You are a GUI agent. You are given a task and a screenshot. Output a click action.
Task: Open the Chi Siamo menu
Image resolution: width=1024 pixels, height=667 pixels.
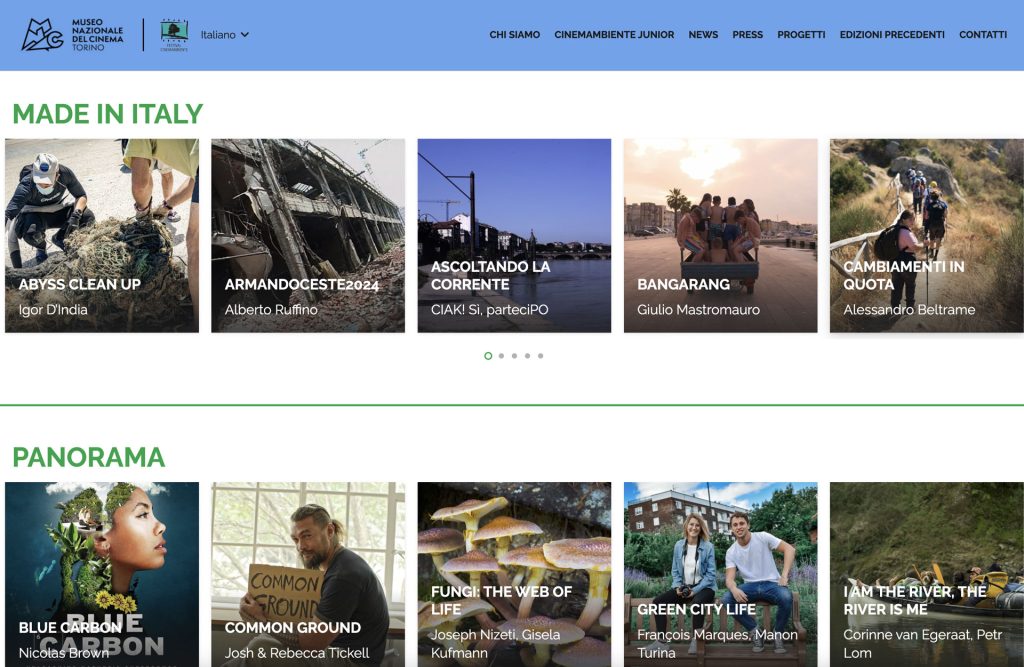point(514,35)
